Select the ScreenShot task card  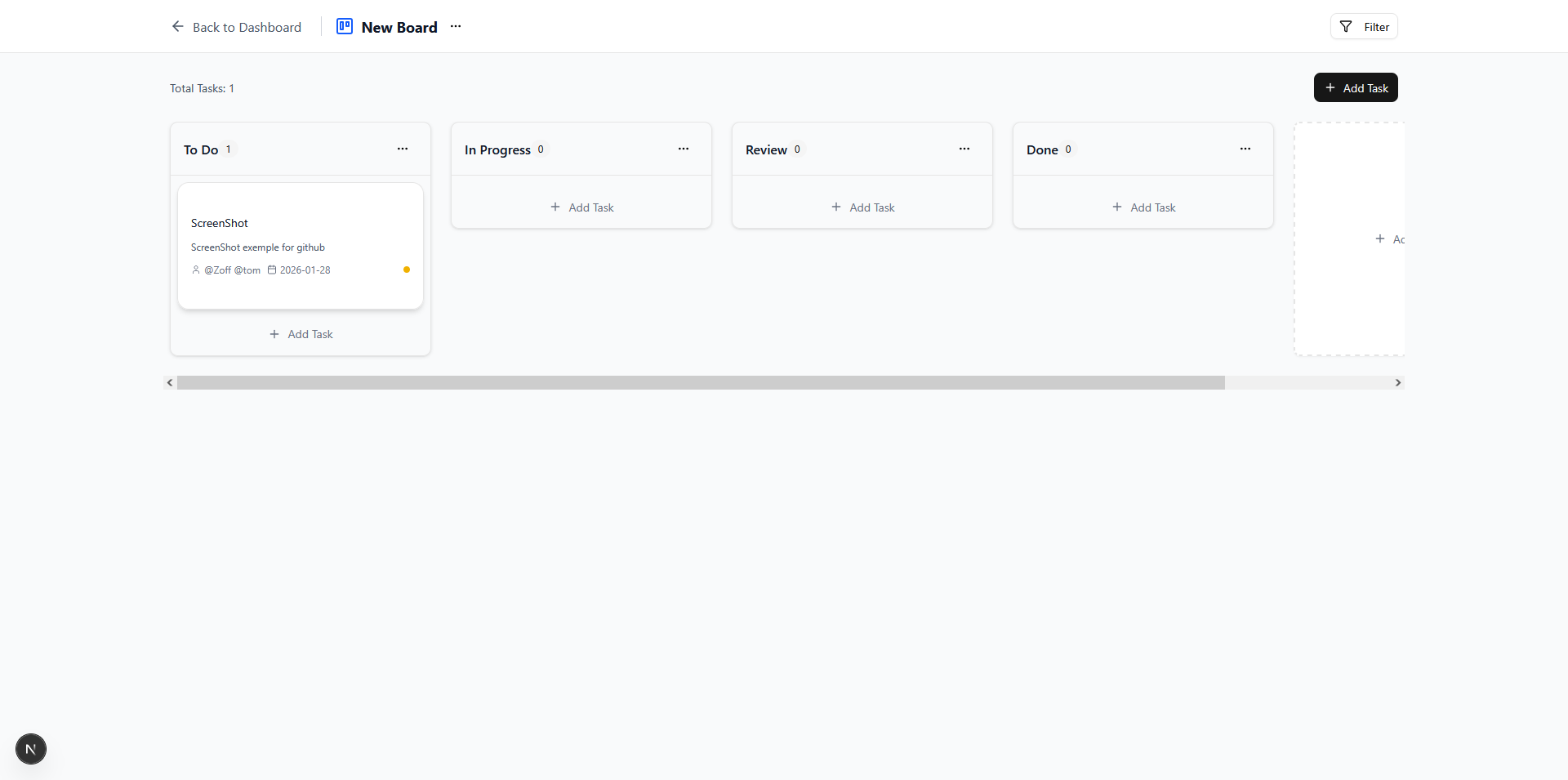point(300,245)
